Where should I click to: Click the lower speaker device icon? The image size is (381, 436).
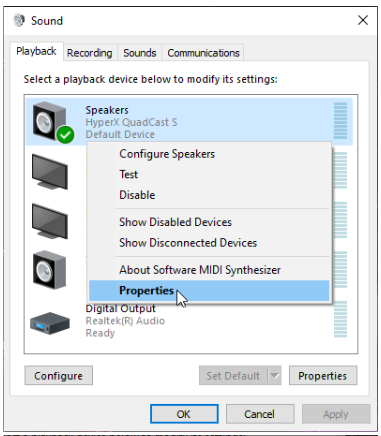click(x=49, y=270)
